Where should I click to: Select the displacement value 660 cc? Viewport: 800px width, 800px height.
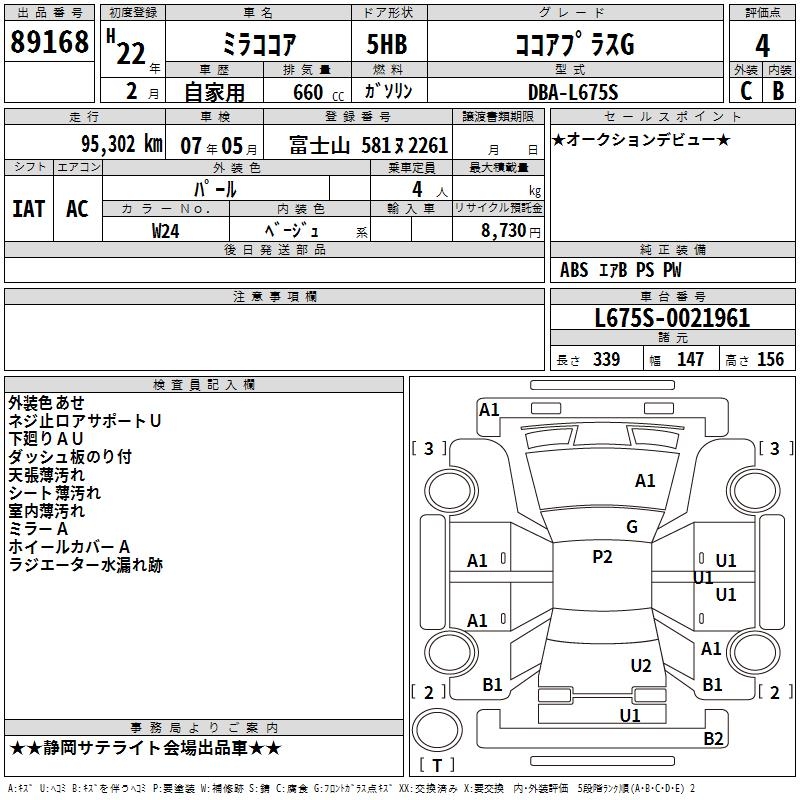coord(319,92)
